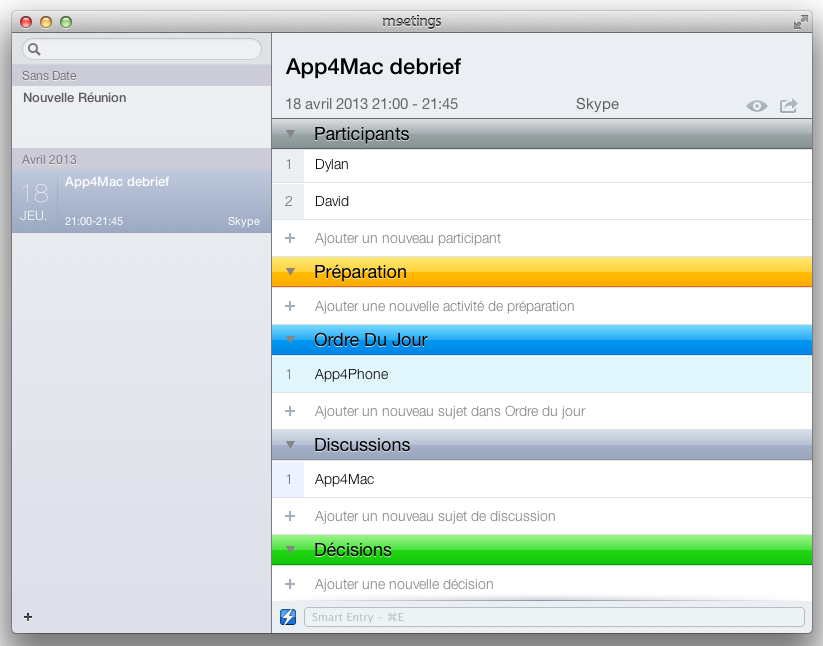Click the share icon in the meeting header
Screen dimensions: 823x646
tap(789, 105)
